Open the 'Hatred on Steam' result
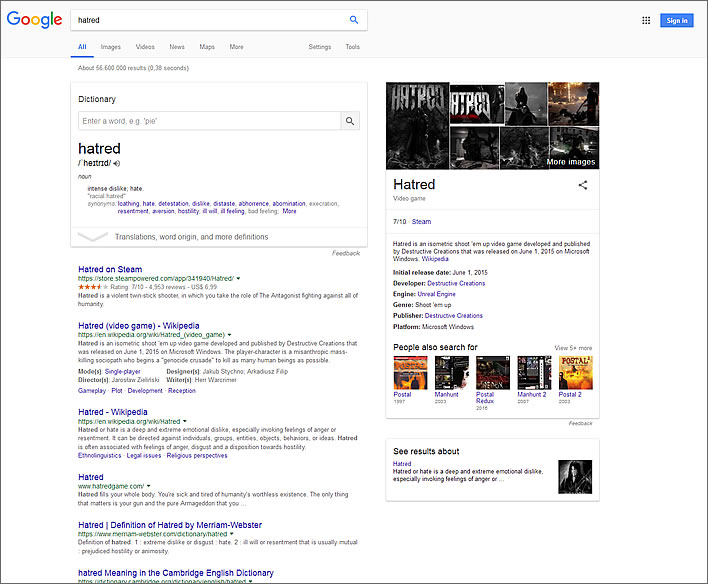This screenshot has height=584, width=708. [110, 269]
